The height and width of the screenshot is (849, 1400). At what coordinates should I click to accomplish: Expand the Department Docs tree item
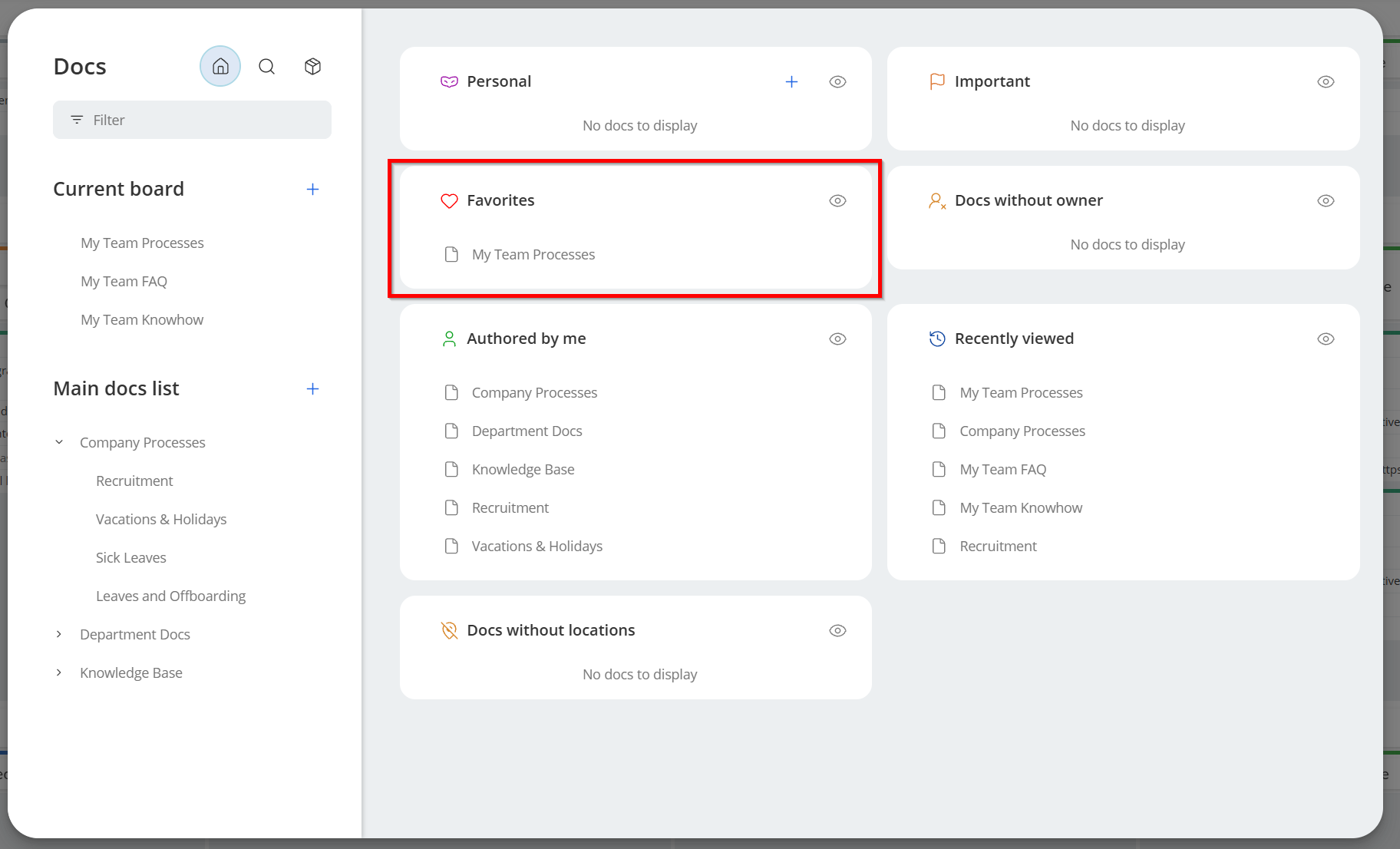[59, 634]
